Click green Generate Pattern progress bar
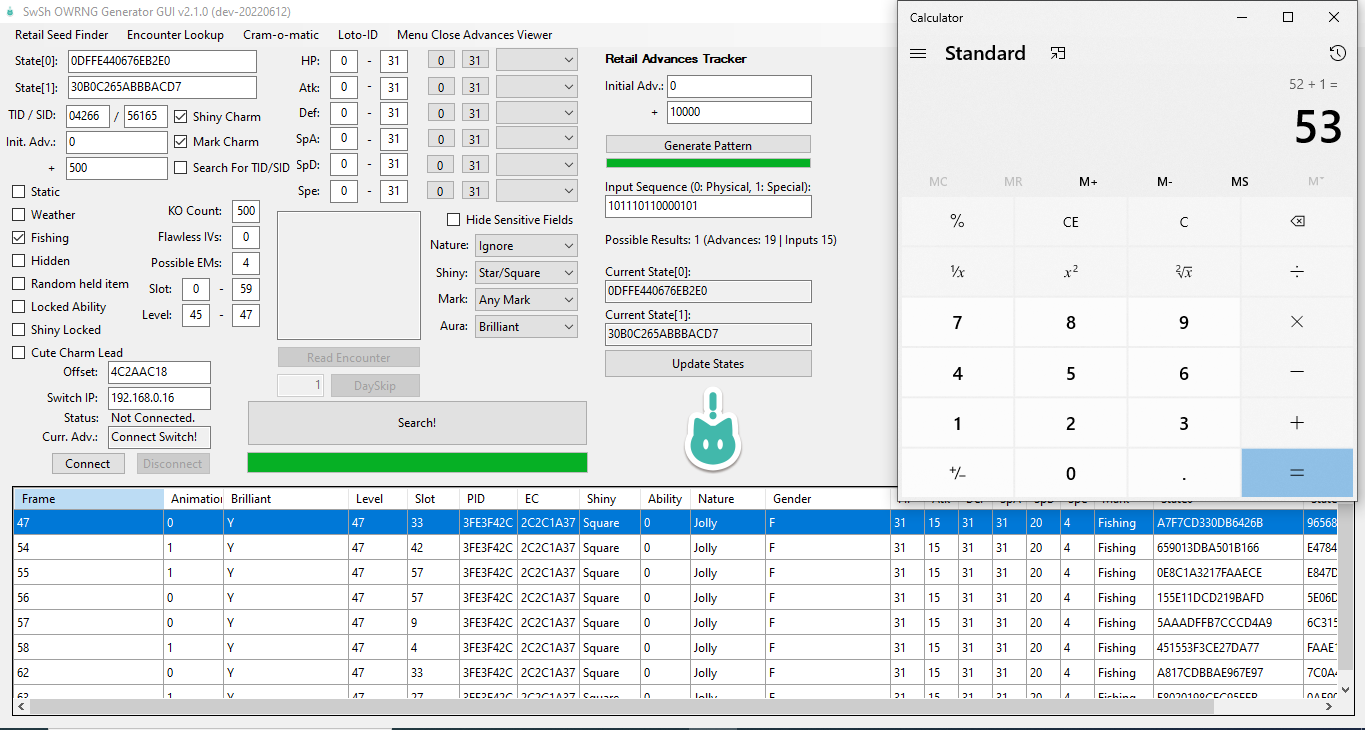The image size is (1365, 730). click(708, 163)
